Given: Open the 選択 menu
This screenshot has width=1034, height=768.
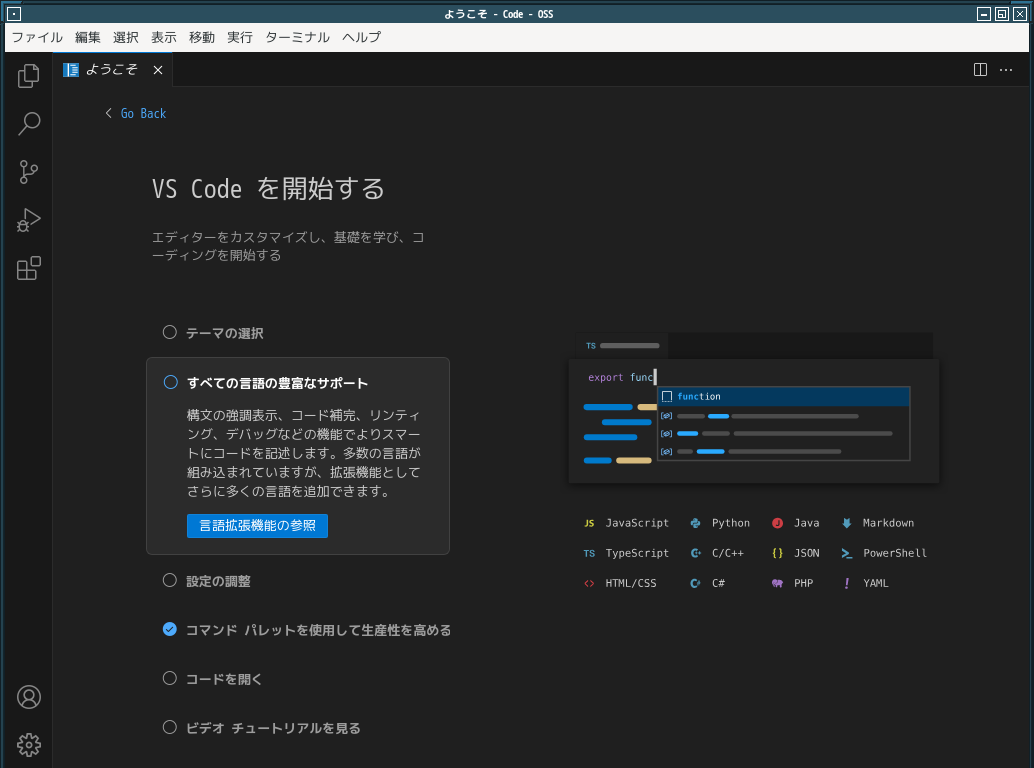Looking at the screenshot, I should click(126, 38).
